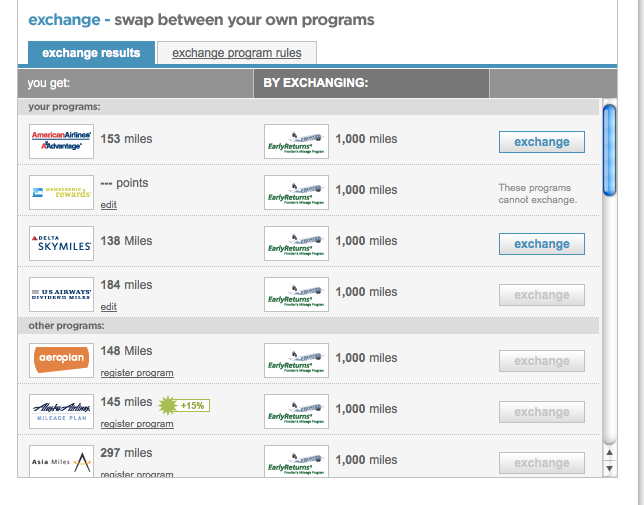
Task: Click greyed exchange button for Alaska Airlines
Action: 542,412
